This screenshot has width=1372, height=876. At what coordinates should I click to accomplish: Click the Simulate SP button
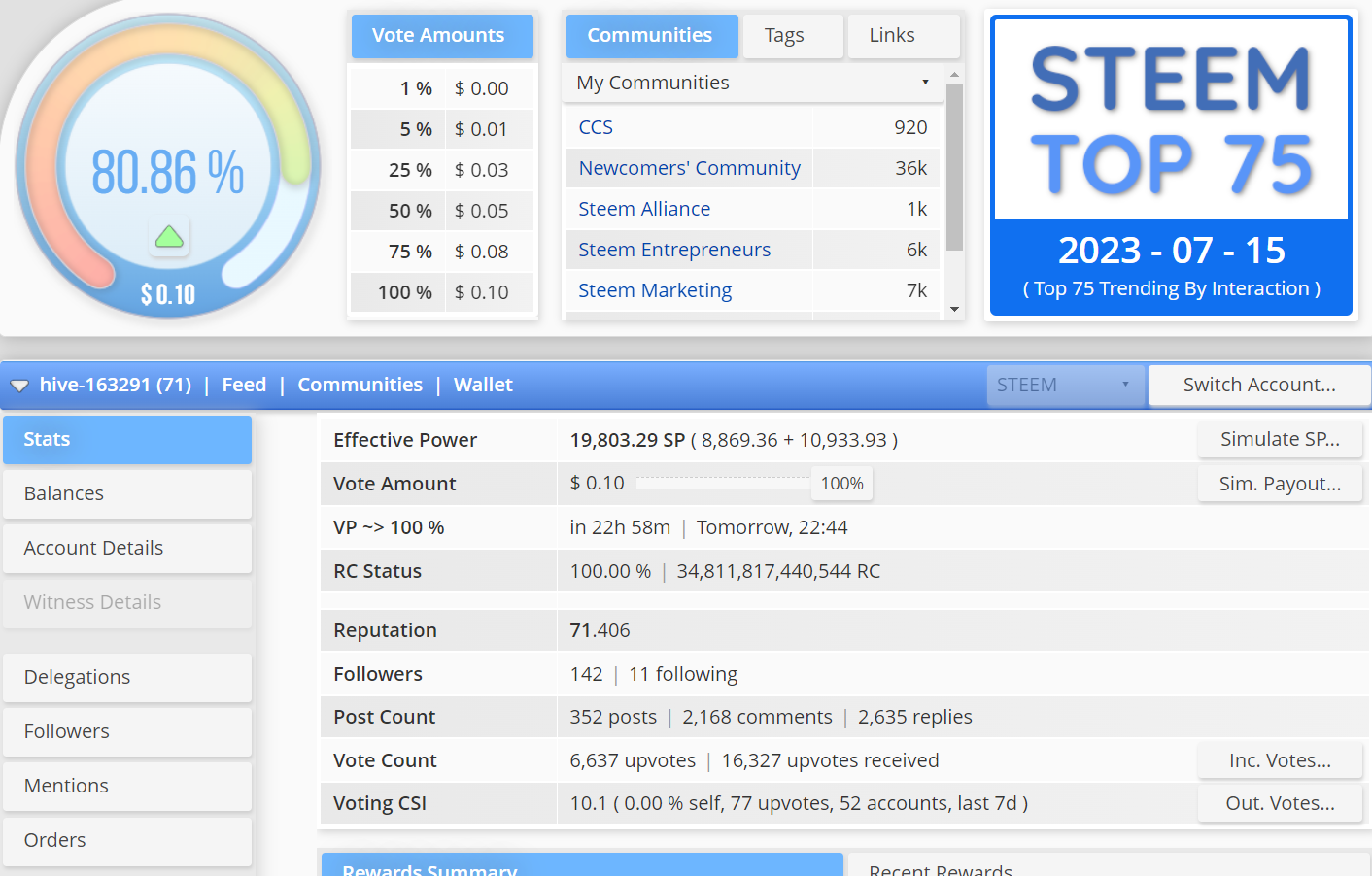(x=1280, y=439)
